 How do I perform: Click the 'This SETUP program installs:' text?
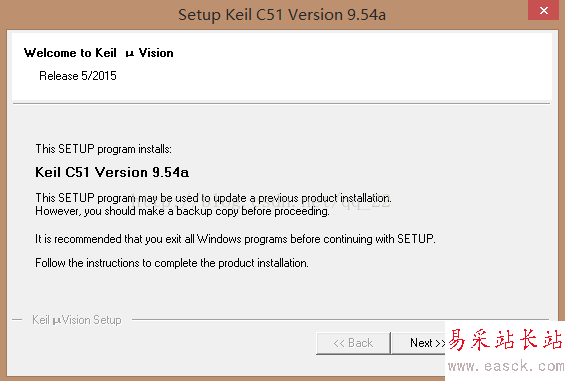[103, 149]
